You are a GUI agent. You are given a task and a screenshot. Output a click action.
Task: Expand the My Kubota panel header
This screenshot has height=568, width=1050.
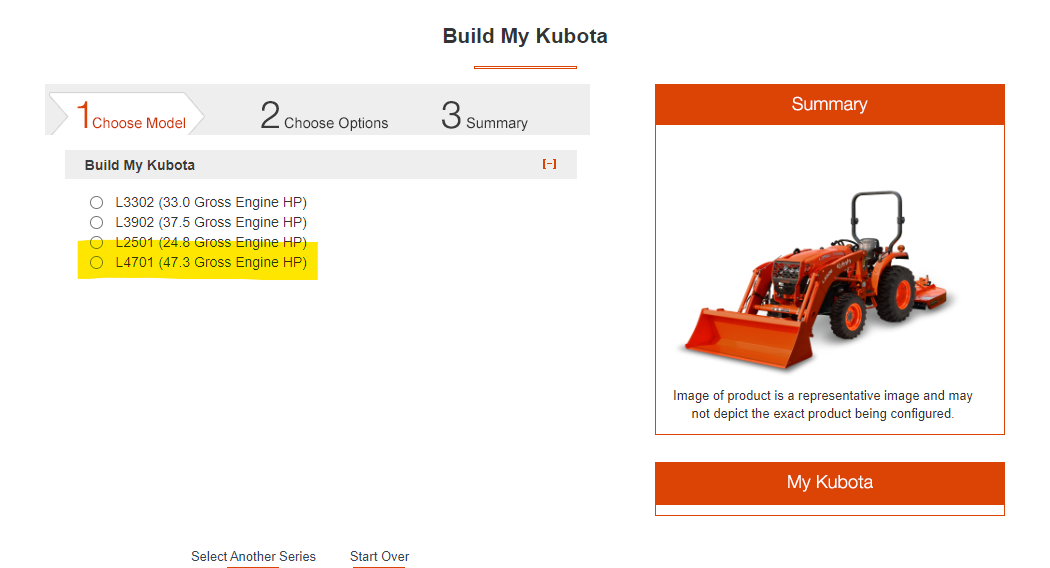point(829,482)
